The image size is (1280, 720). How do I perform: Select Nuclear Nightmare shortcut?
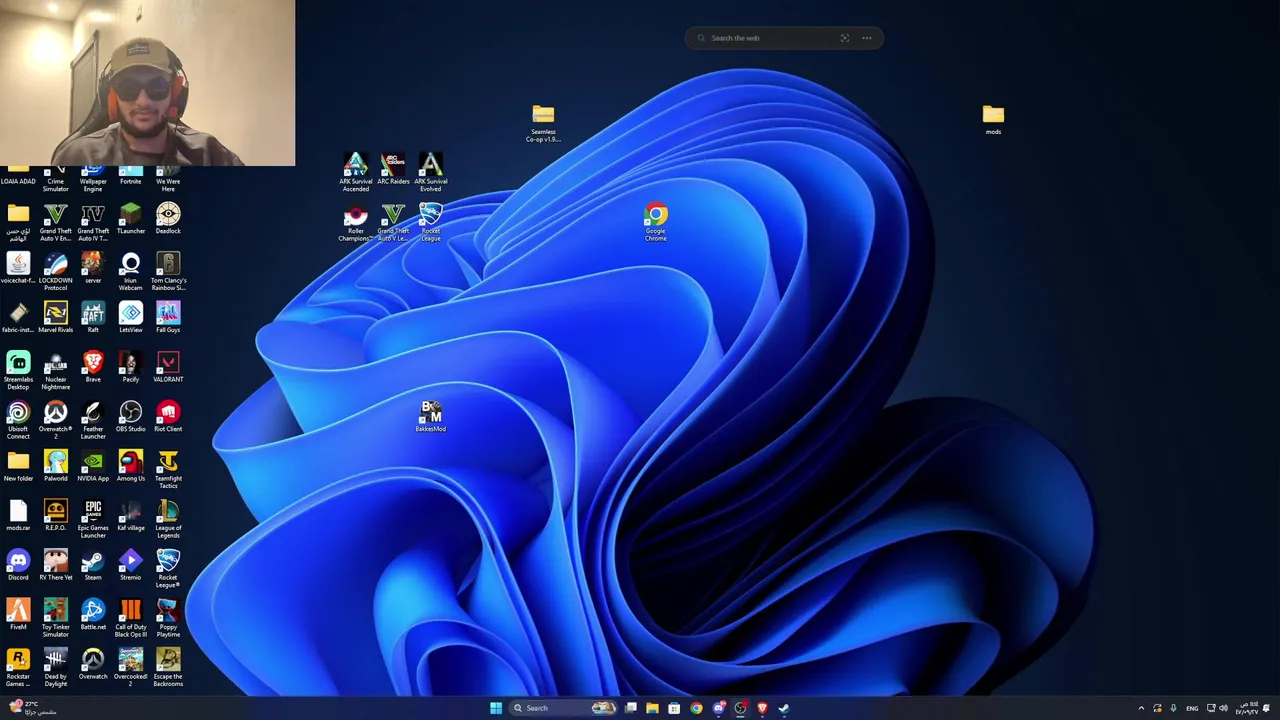(x=55, y=370)
